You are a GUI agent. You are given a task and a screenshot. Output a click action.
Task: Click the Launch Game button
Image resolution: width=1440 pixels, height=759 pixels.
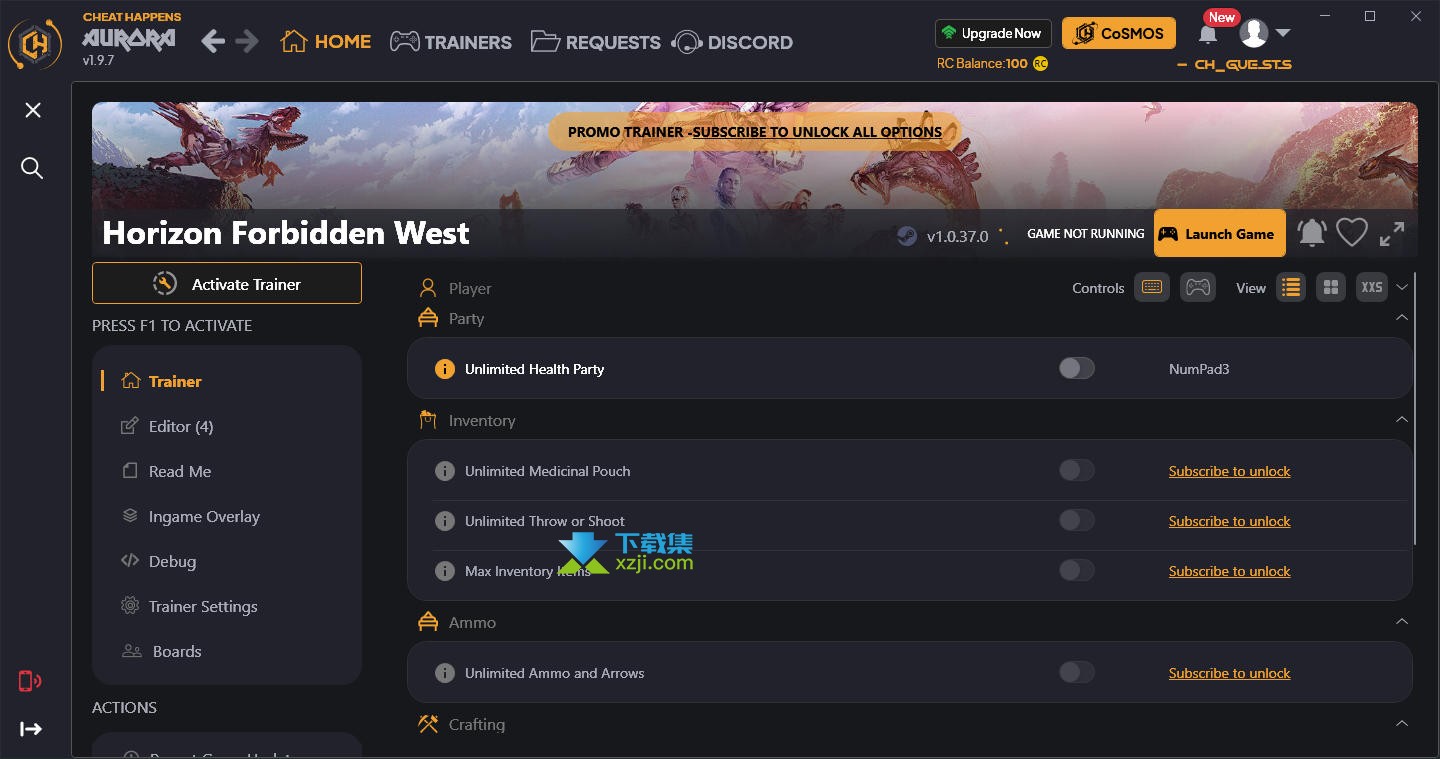1219,234
